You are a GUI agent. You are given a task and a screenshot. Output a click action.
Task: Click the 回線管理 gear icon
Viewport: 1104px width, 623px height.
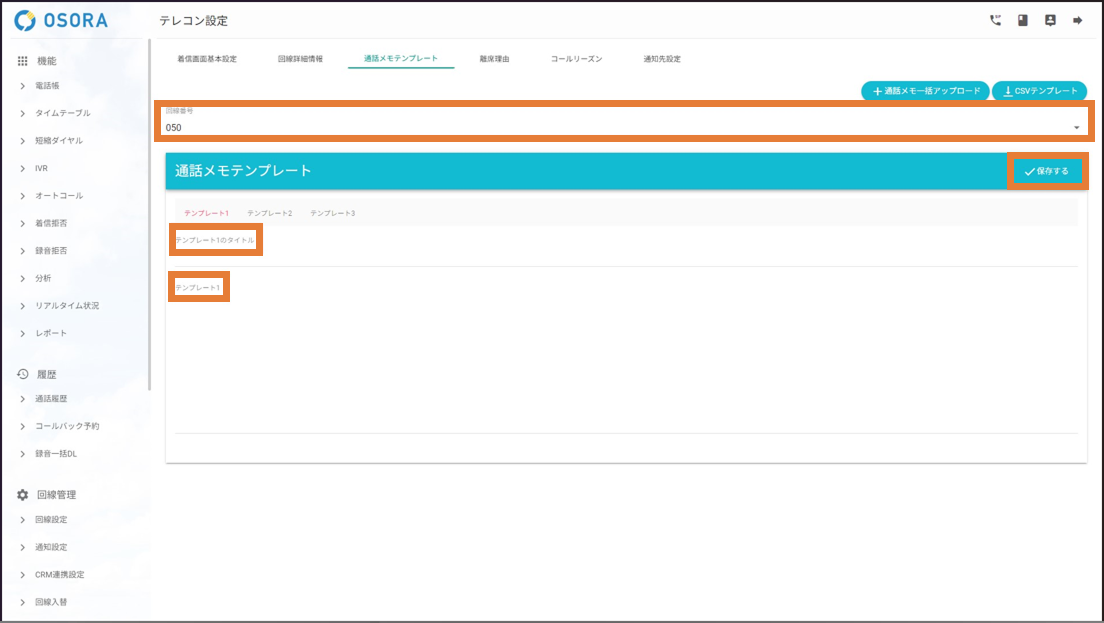coord(22,495)
